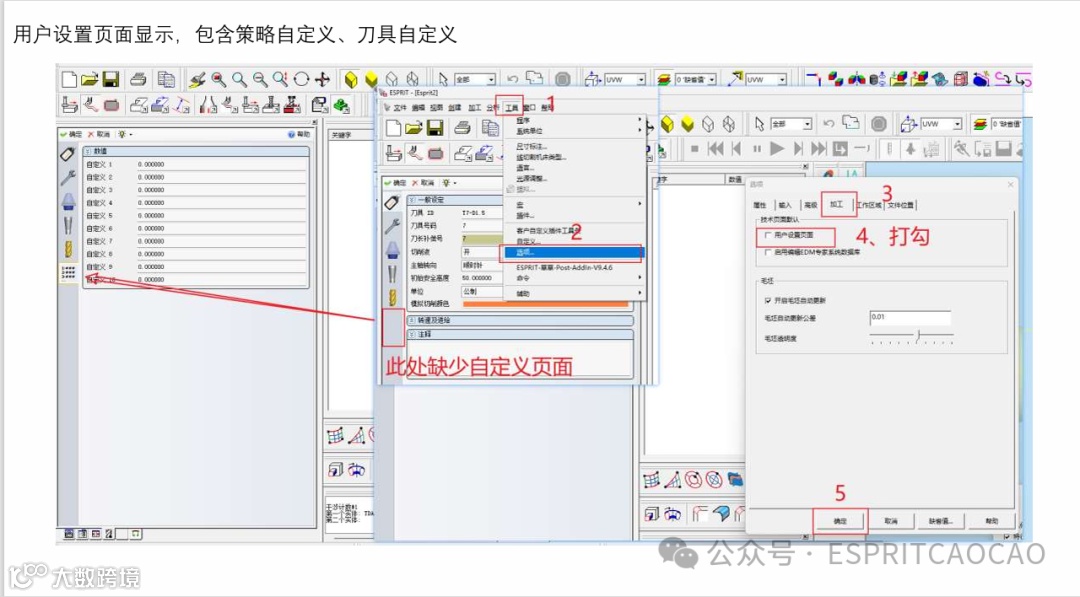Click New document icon in leftmost window toolbar
The height and width of the screenshot is (597, 1080).
point(69,79)
